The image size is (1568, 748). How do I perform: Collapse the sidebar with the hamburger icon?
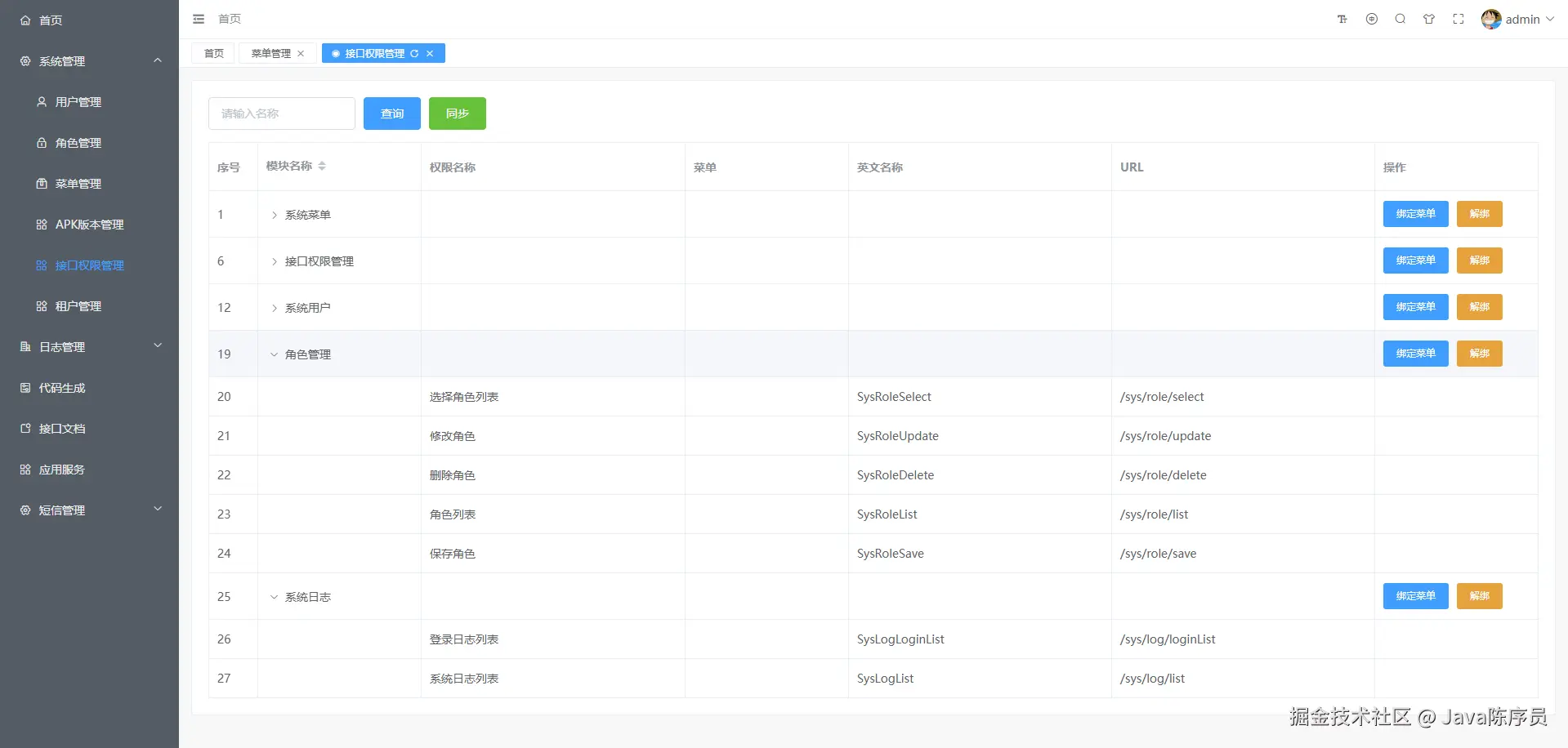tap(199, 19)
